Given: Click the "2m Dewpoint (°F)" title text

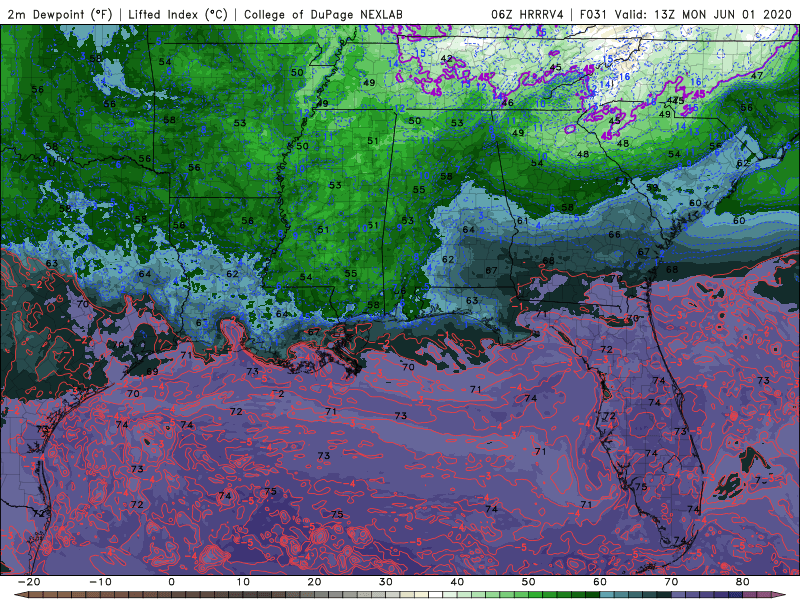Looking at the screenshot, I should (60, 14).
